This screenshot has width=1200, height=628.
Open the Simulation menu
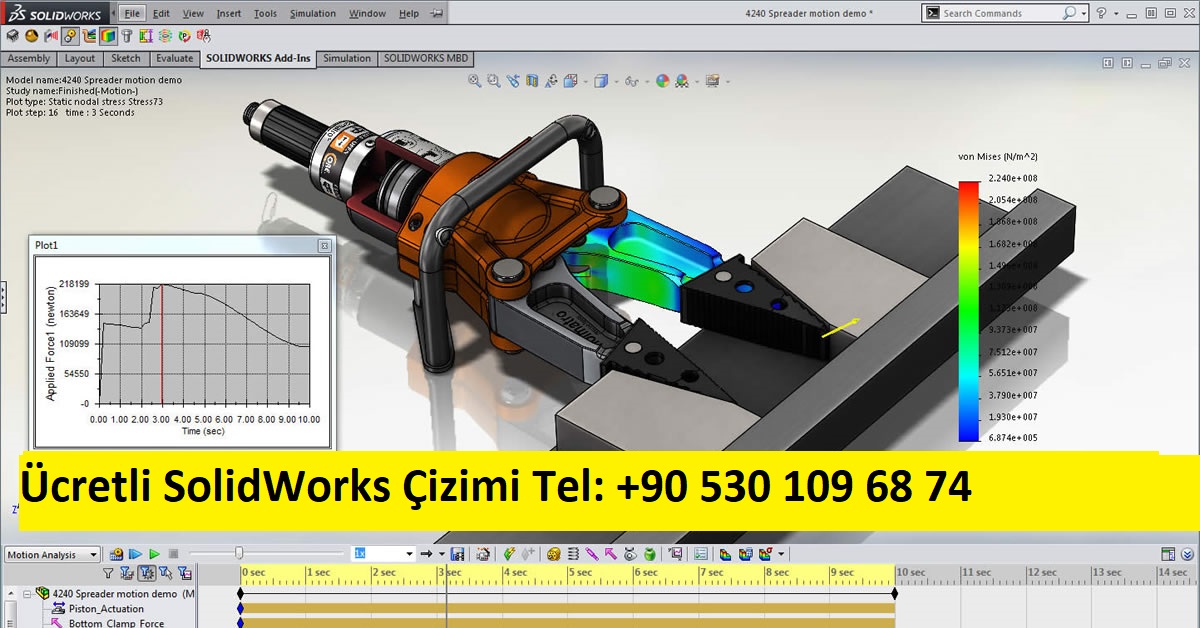tap(312, 13)
